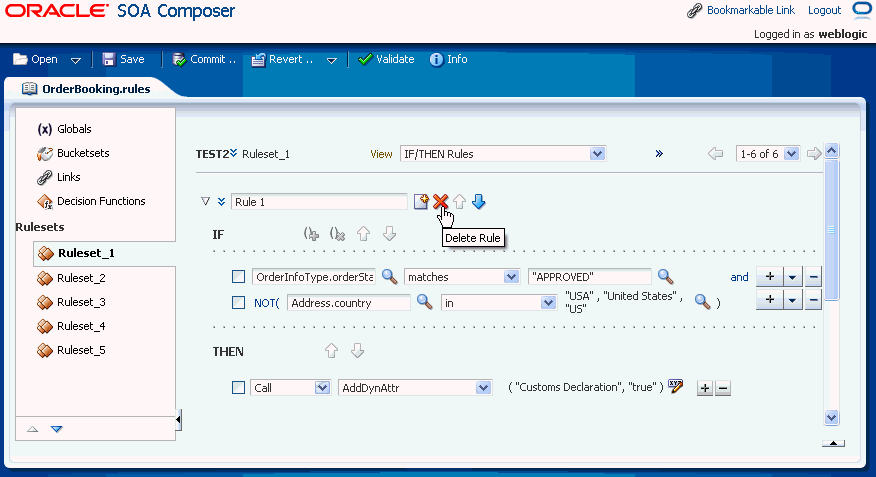The image size is (876, 477).
Task: Open the 1-6 of 6 range dropdown
Action: point(791,154)
